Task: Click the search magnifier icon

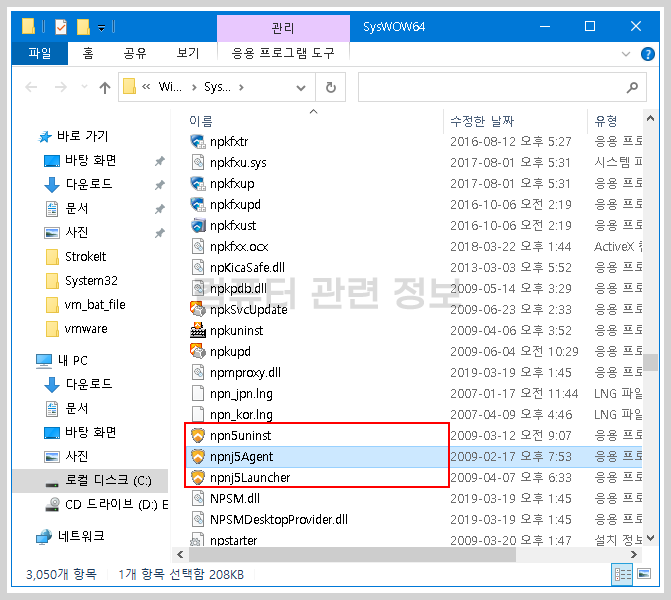Action: (x=632, y=87)
